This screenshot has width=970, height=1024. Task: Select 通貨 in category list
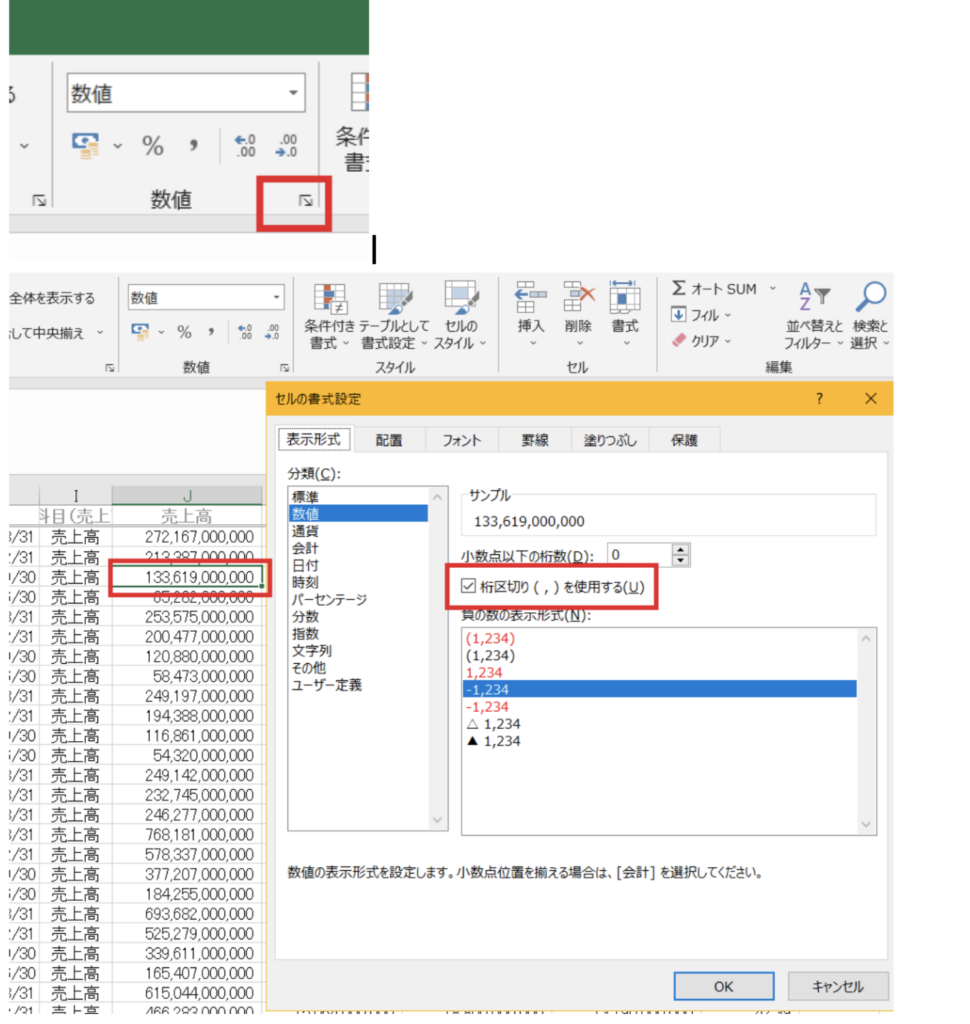click(358, 531)
